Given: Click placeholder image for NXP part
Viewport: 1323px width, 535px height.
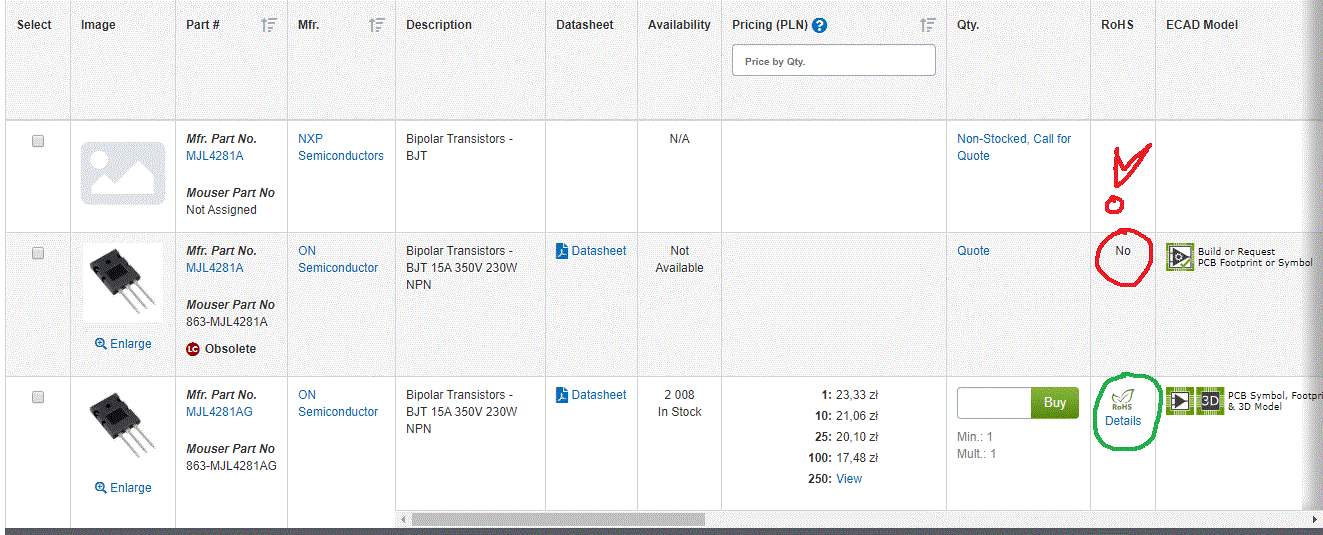Looking at the screenshot, I should tap(123, 174).
